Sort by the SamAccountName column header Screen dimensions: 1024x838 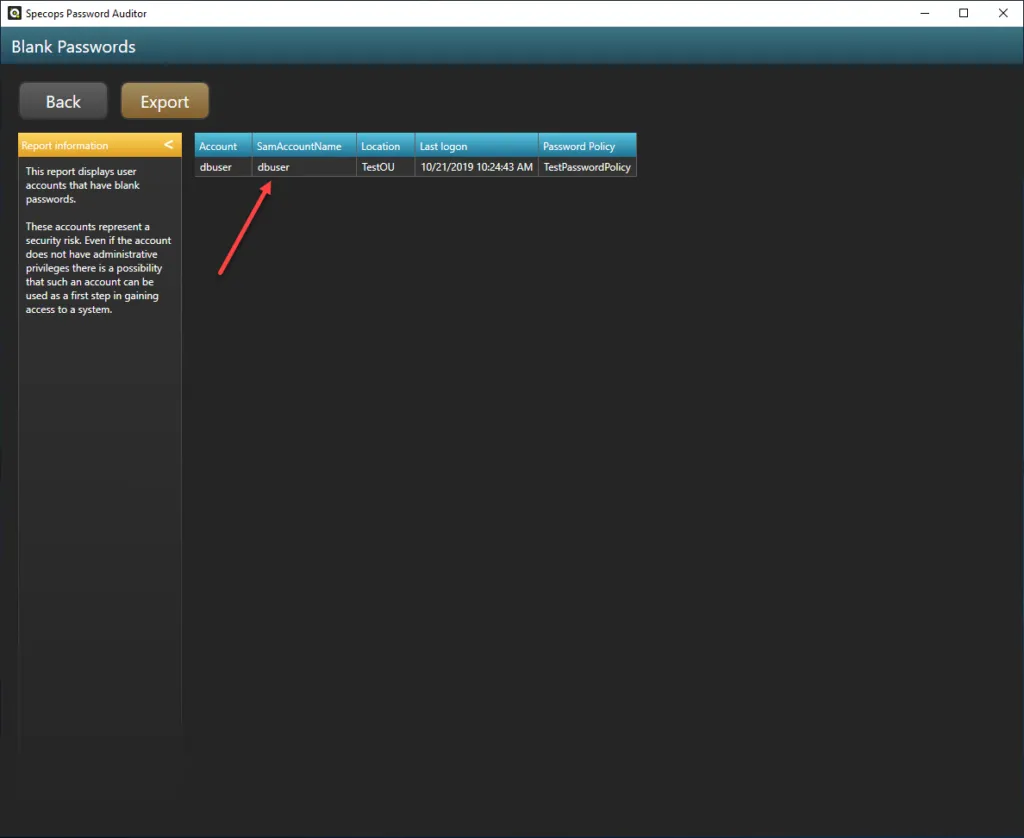304,146
